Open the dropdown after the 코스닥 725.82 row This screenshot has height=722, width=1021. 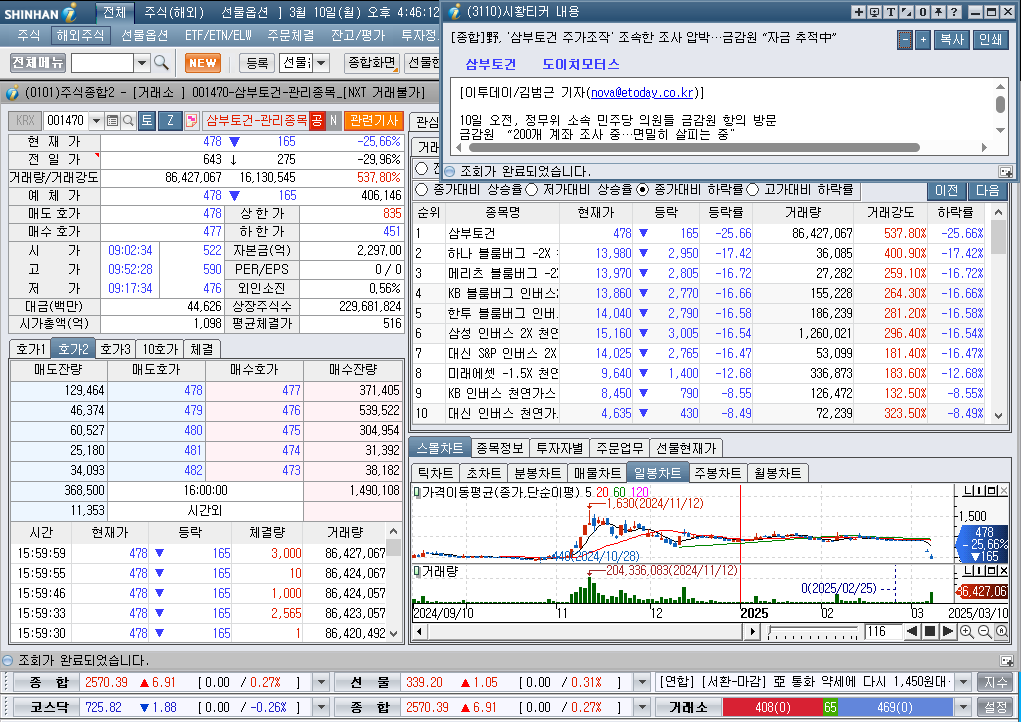321,707
